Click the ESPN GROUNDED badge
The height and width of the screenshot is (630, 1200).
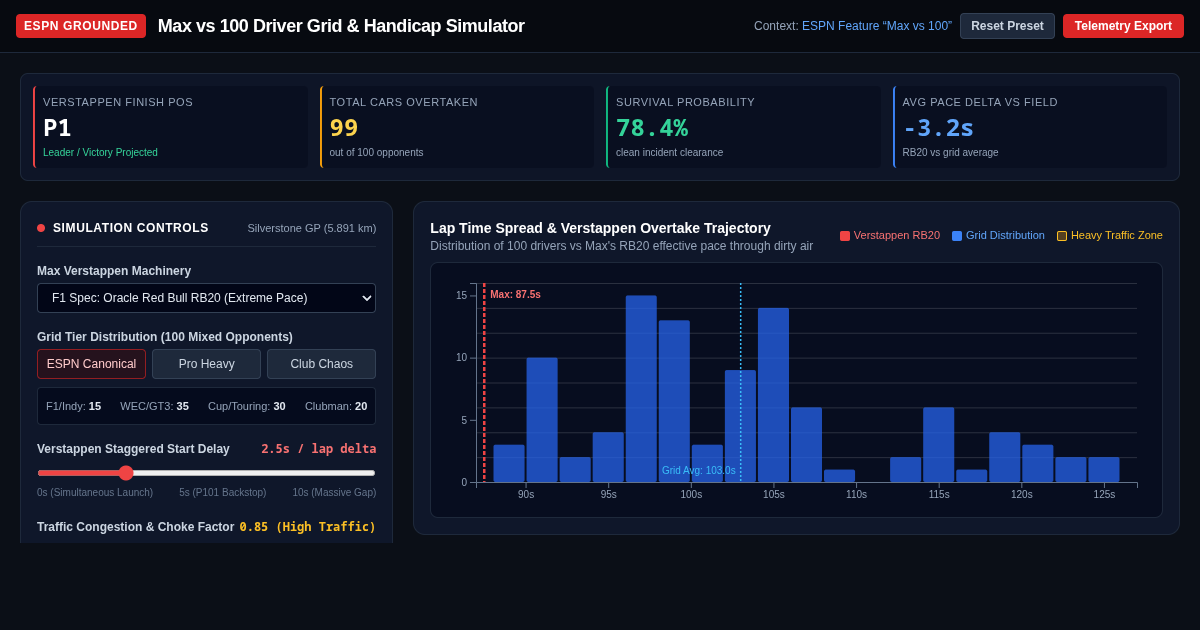[81, 26]
